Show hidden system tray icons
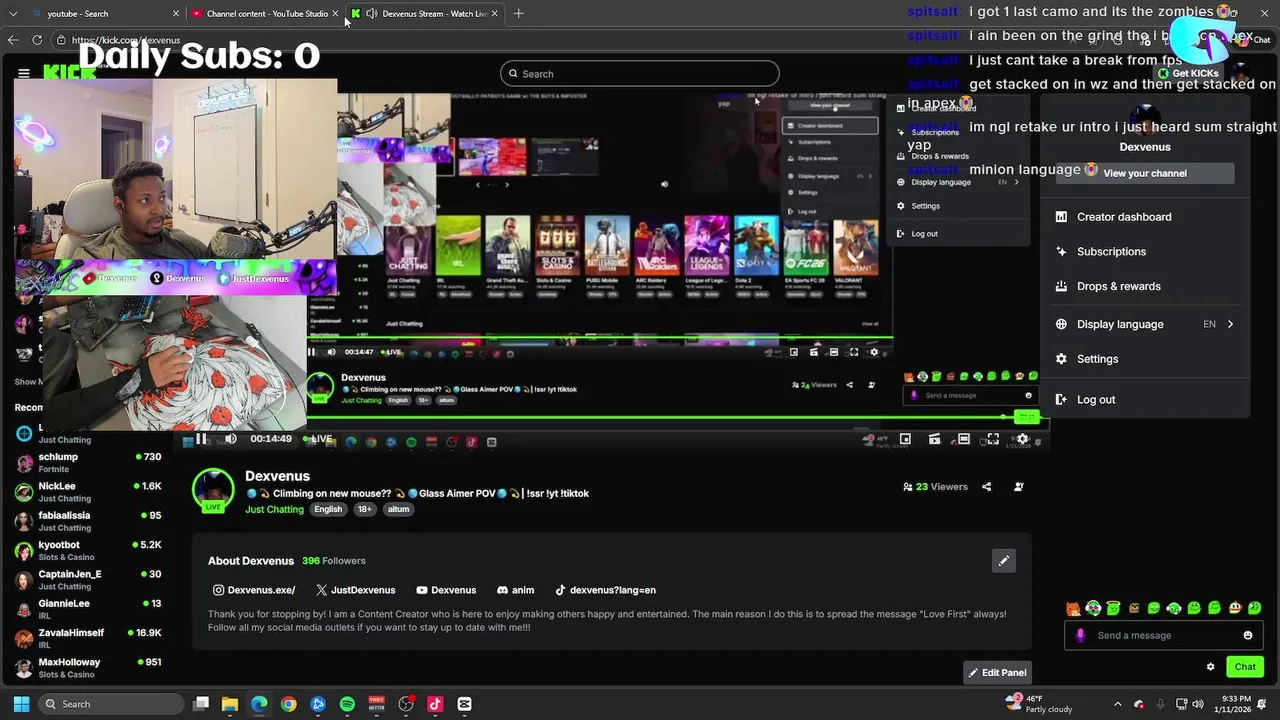 [x=1118, y=704]
